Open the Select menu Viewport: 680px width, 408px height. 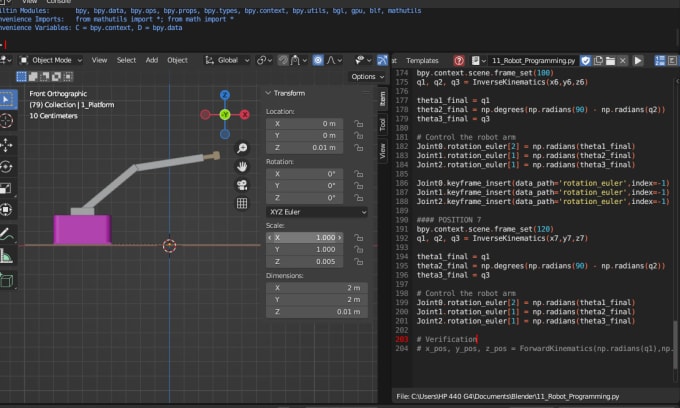click(126, 60)
